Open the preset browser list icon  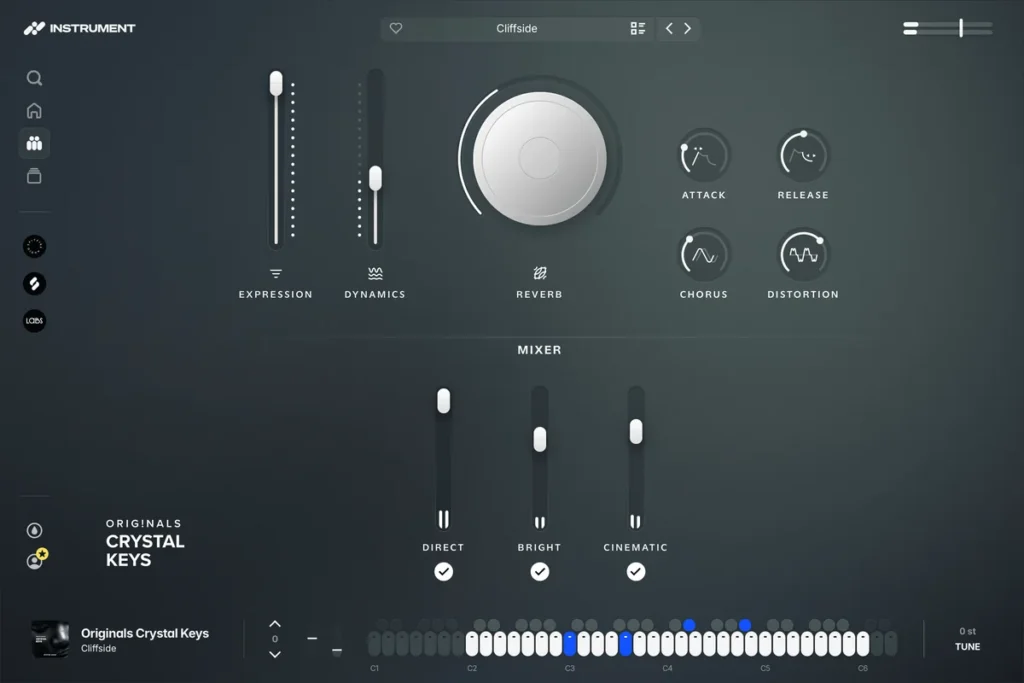(x=637, y=28)
